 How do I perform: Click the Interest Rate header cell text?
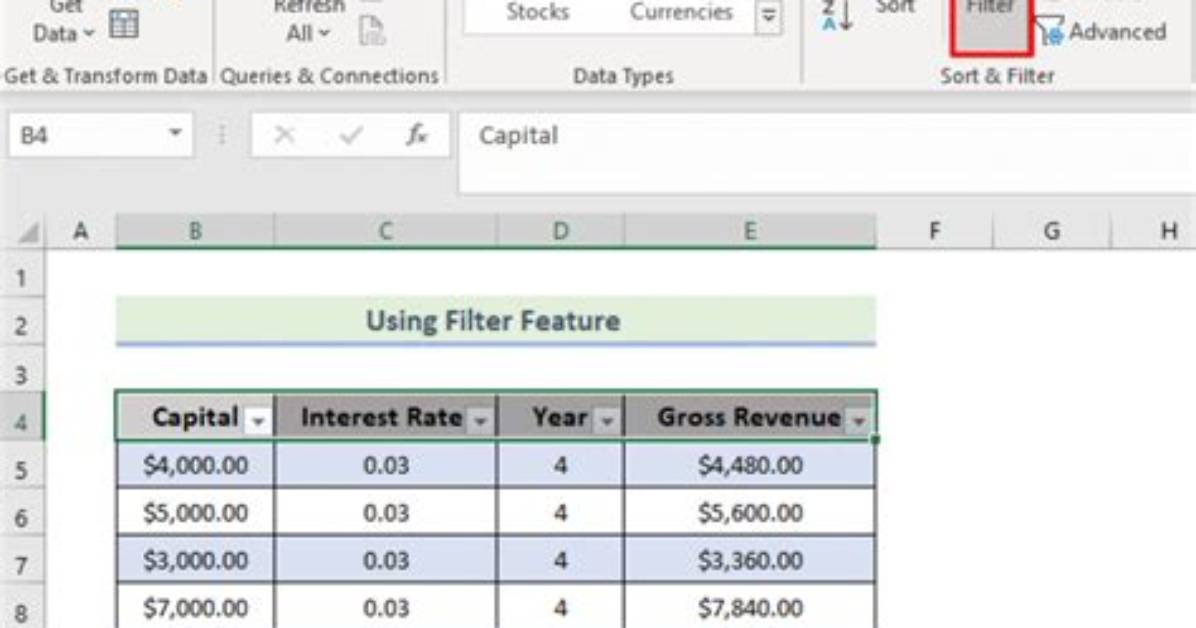point(381,417)
